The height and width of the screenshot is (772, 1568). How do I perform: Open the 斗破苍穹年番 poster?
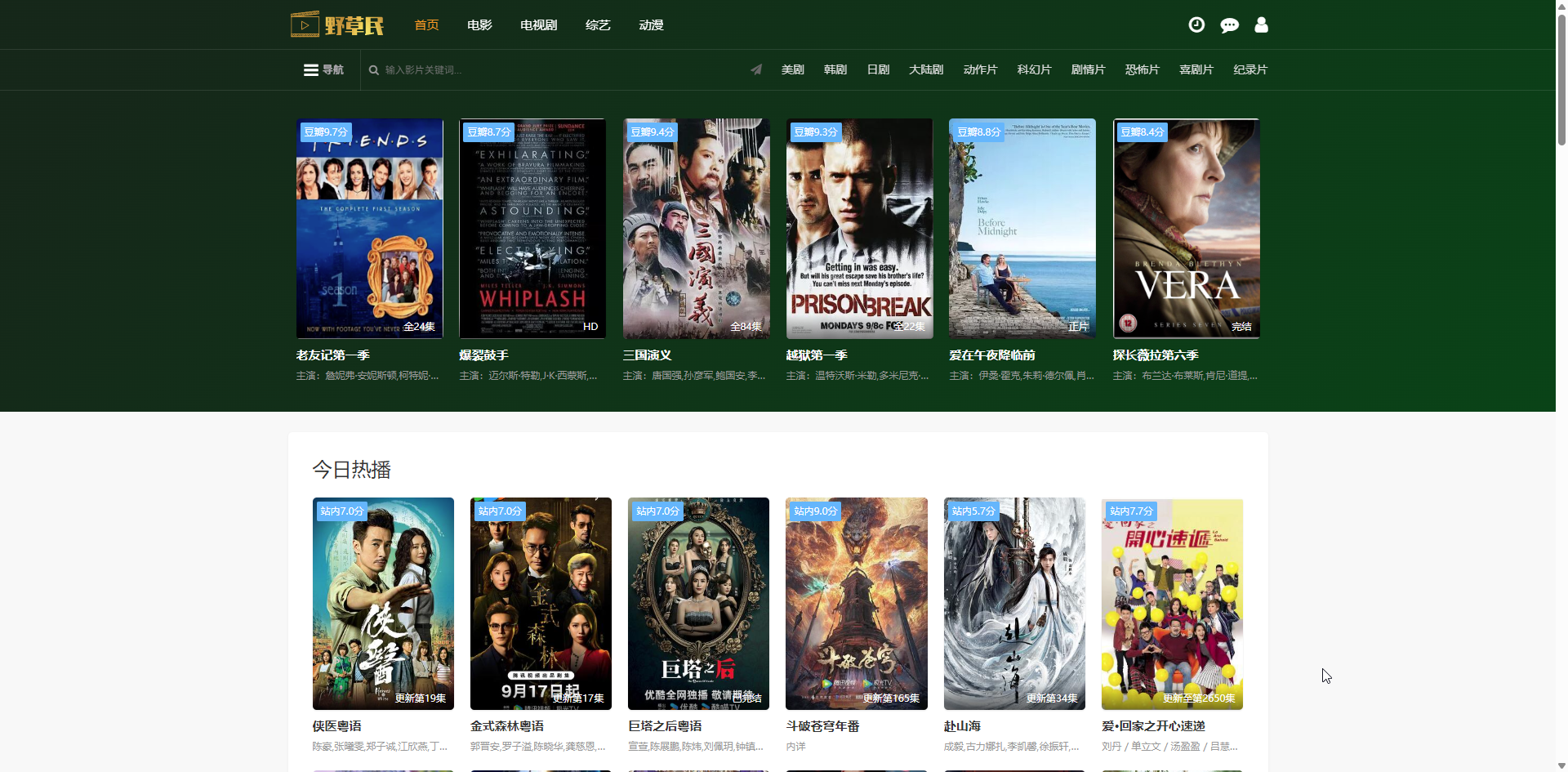856,604
